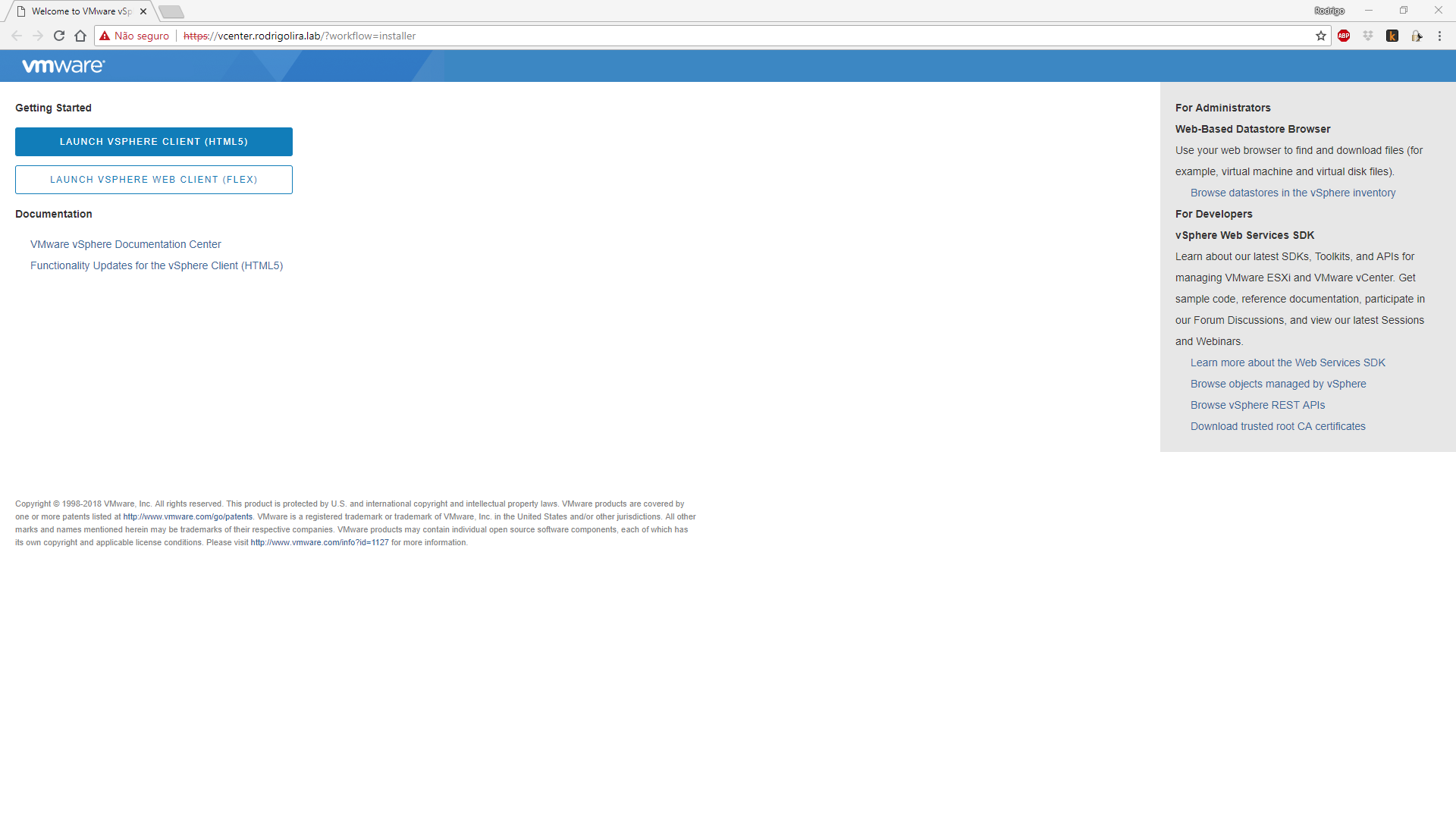Image resolution: width=1456 pixels, height=819 pixels.
Task: Open a new browser tab
Action: (171, 11)
